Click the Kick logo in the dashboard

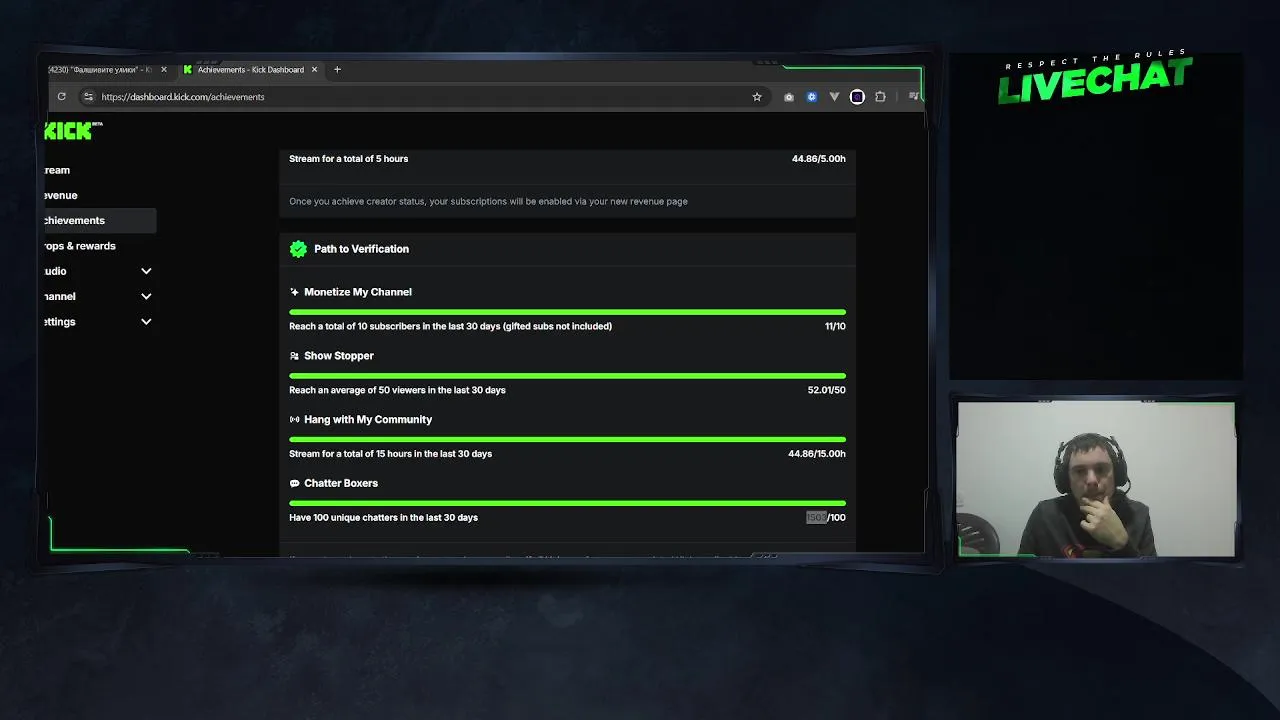point(72,131)
